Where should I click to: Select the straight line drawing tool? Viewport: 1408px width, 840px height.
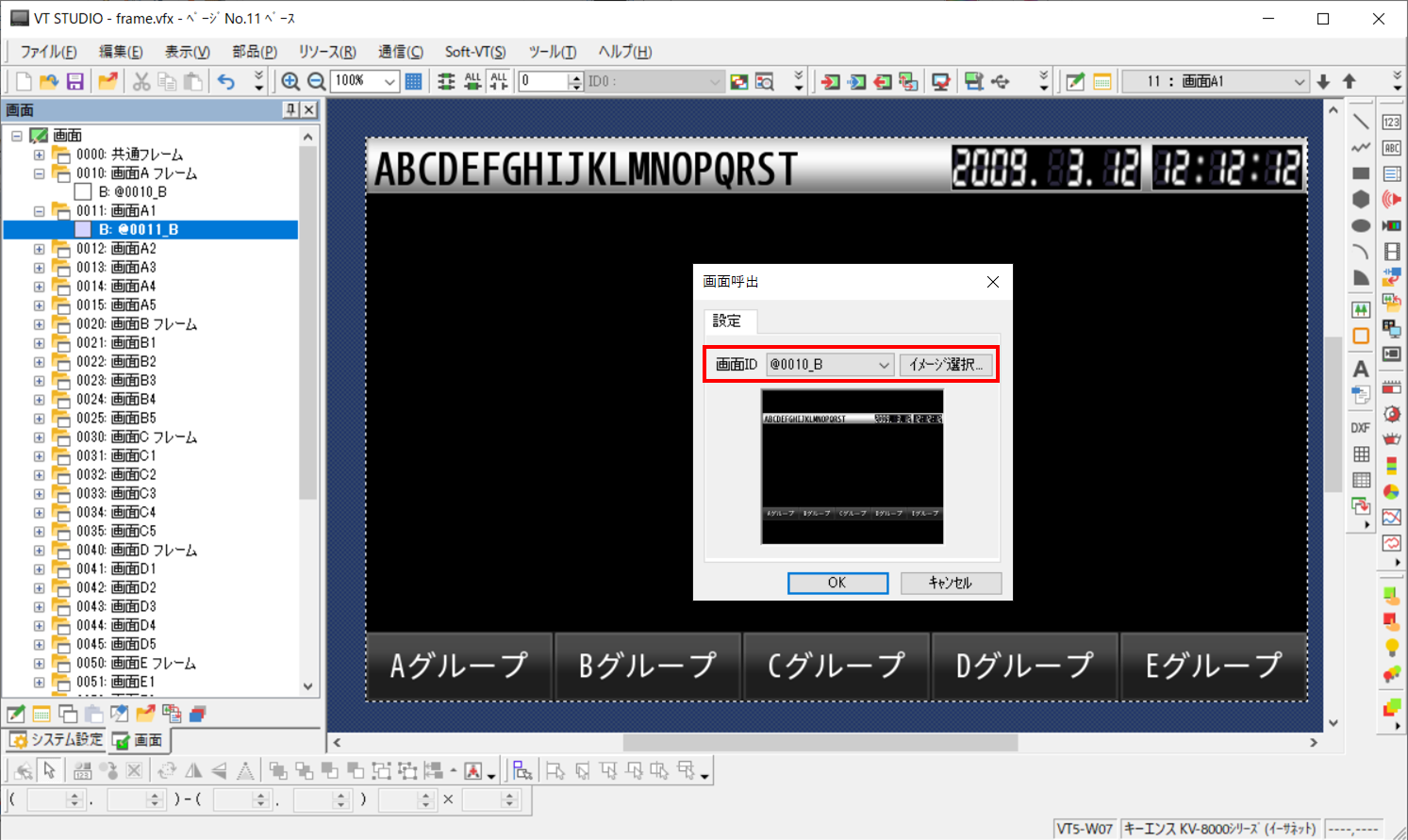1360,122
